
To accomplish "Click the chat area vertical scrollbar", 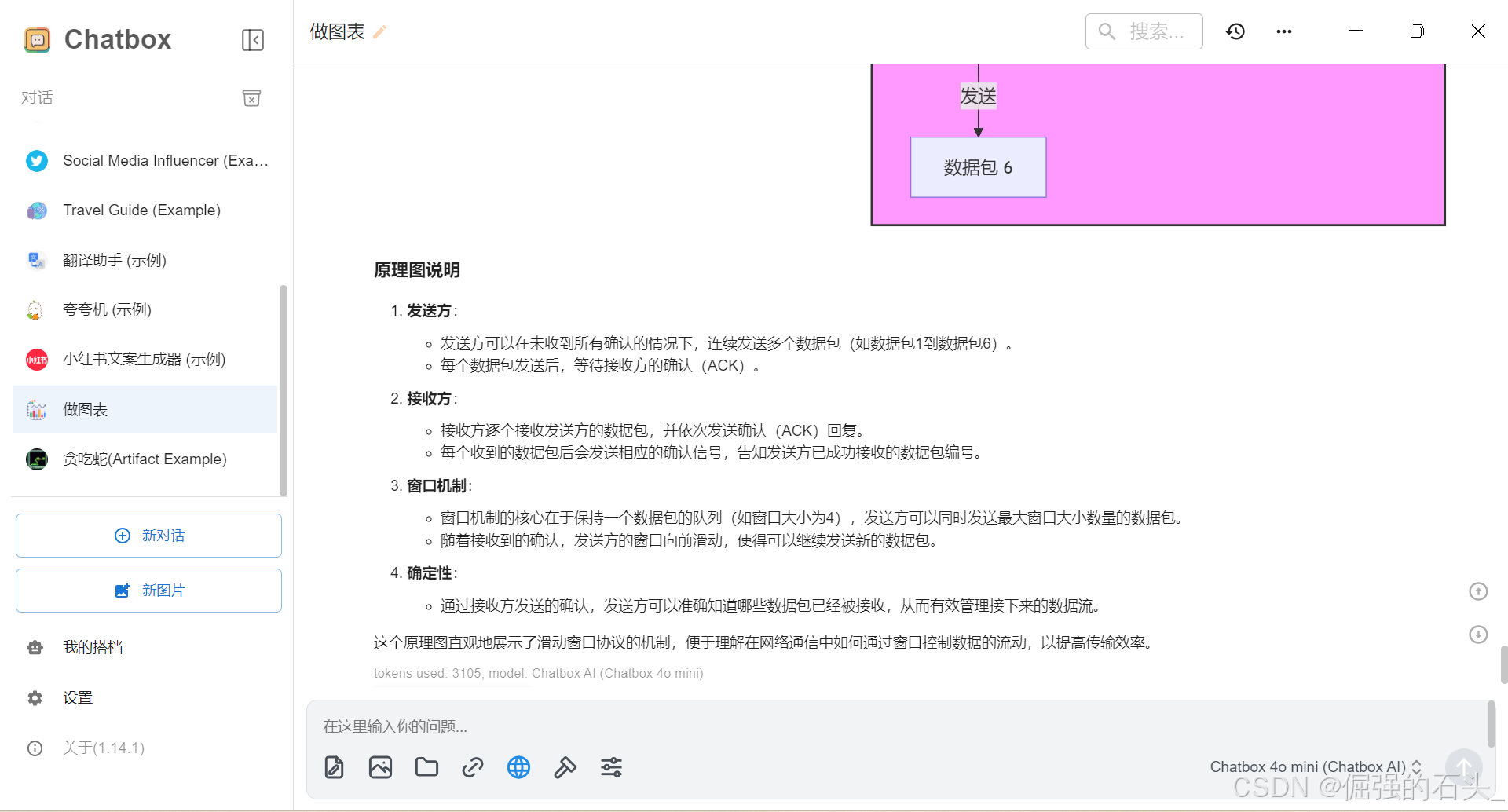I will coord(1503,665).
